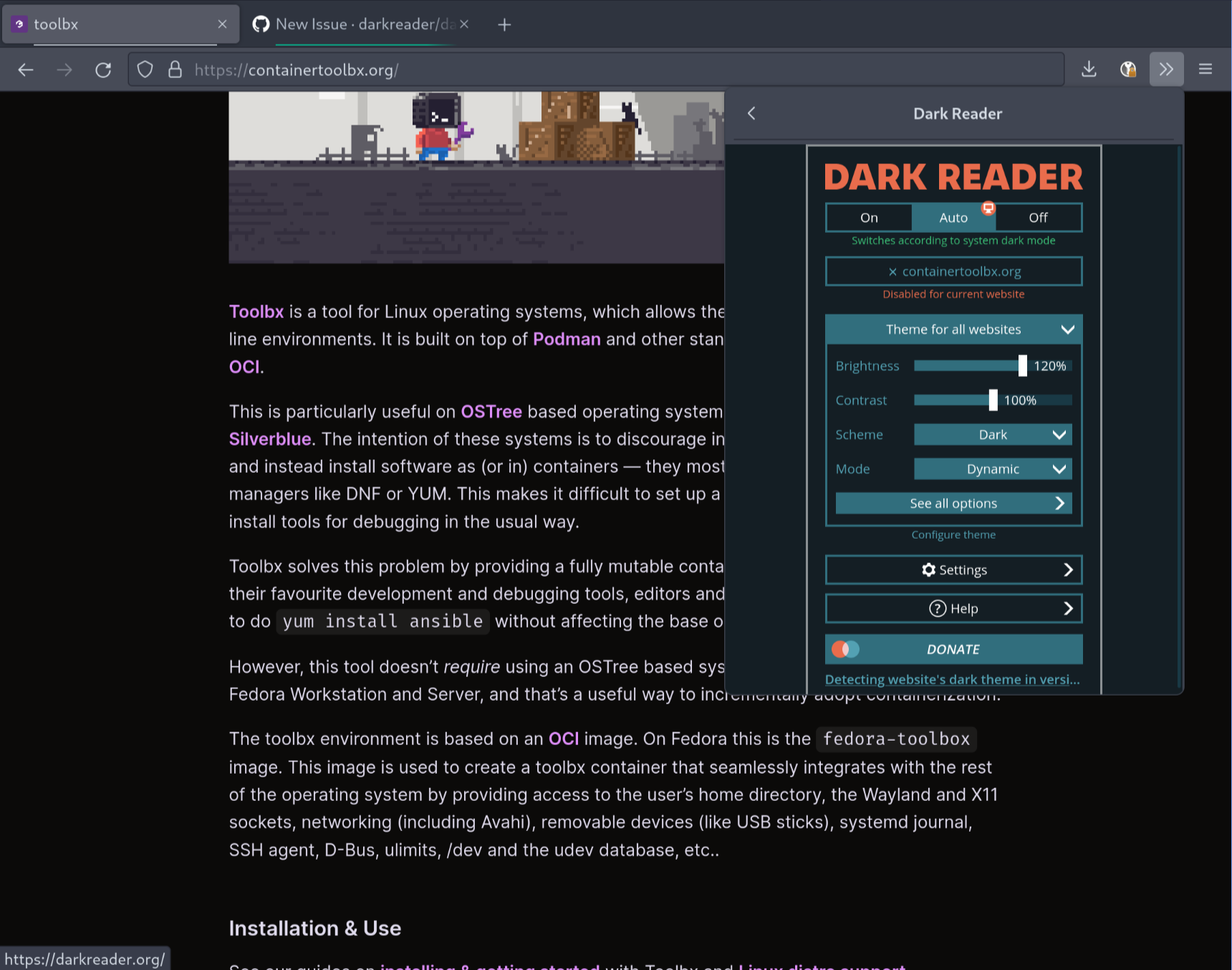The width and height of the screenshot is (1232, 970).
Task: Open Settings via the gear icon
Action: 928,570
